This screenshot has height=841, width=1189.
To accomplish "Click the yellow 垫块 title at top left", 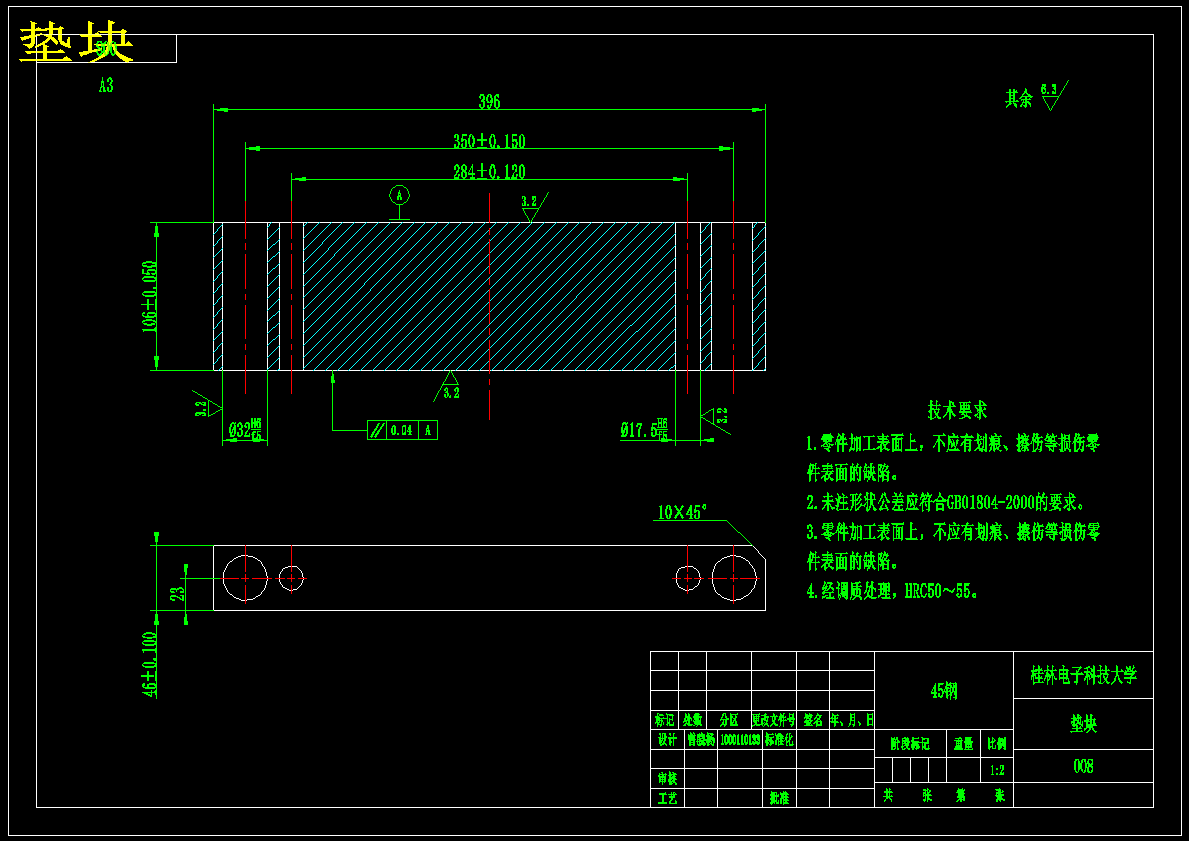I will (76, 41).
